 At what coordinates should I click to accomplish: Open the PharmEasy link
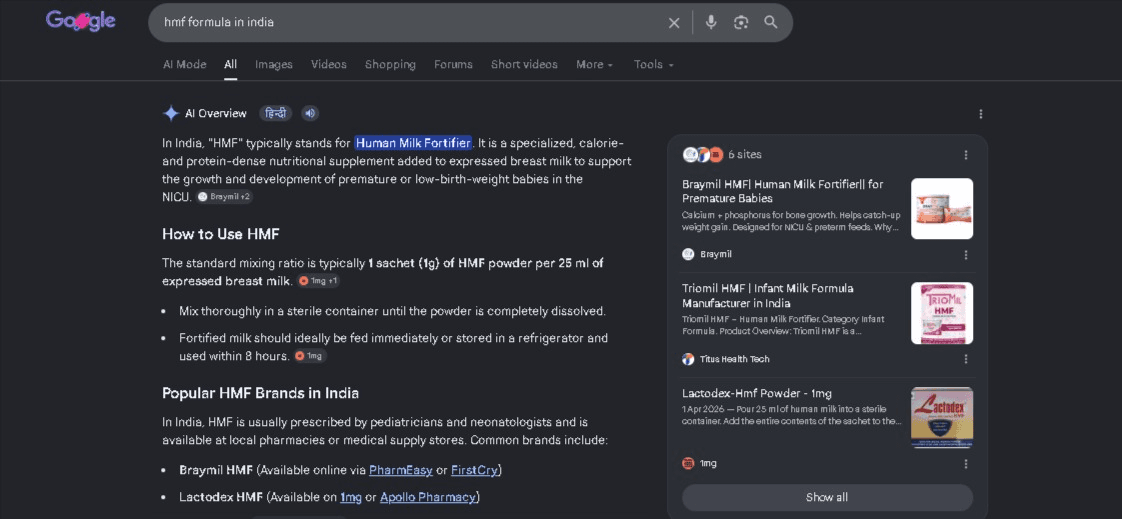[x=401, y=470]
